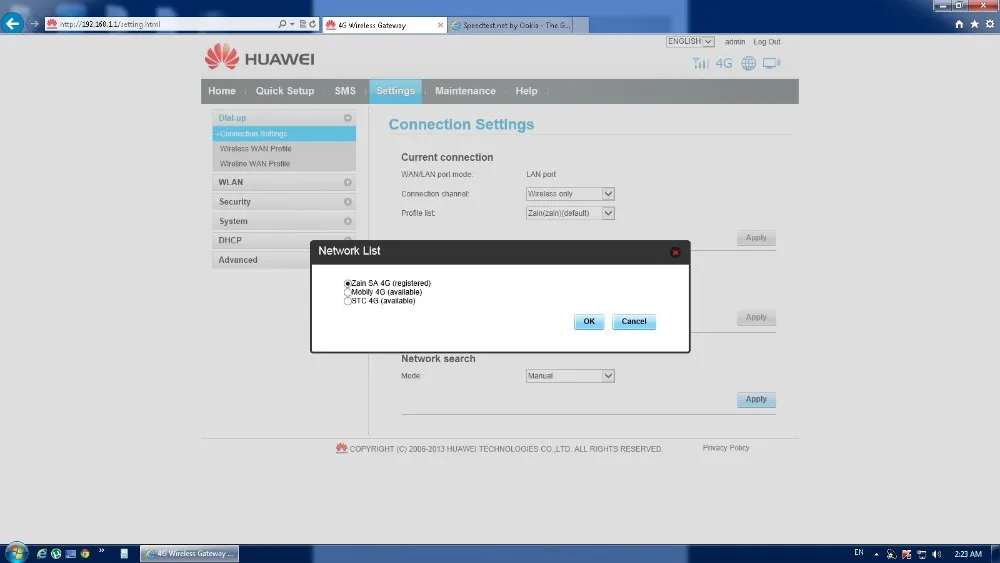1000x563 pixels.
Task: Select STC 4G (available) network
Action: 348,301
